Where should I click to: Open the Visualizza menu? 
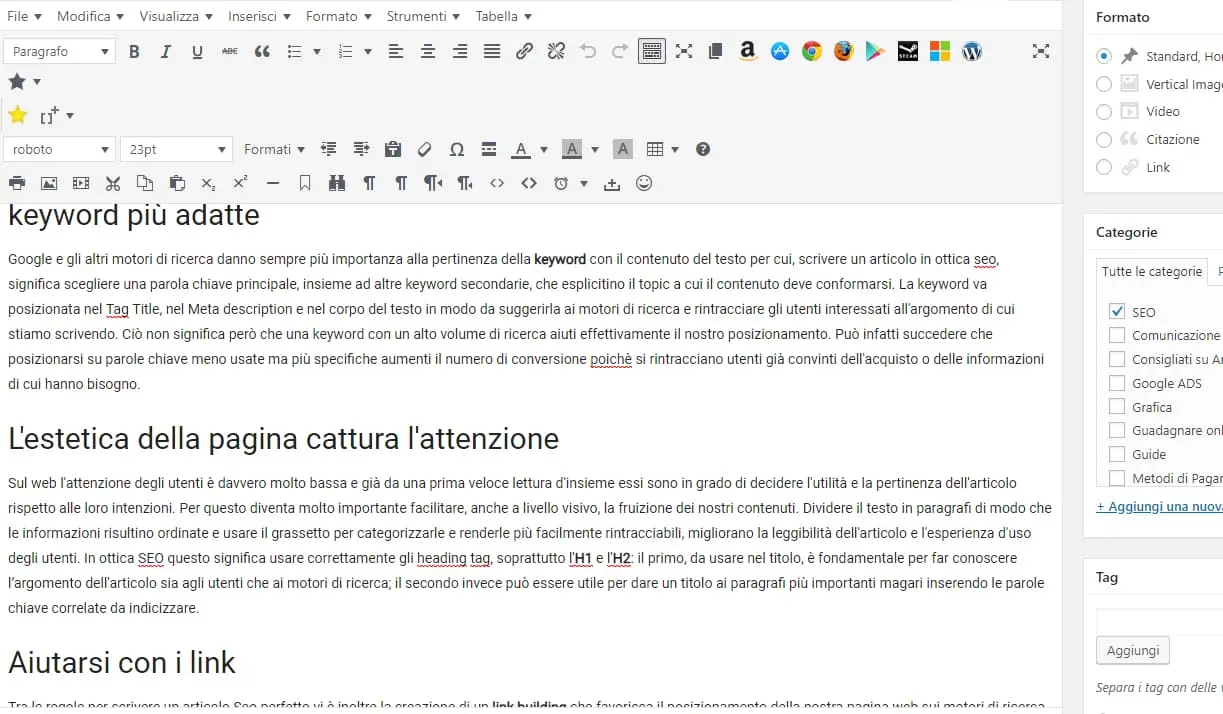click(176, 16)
